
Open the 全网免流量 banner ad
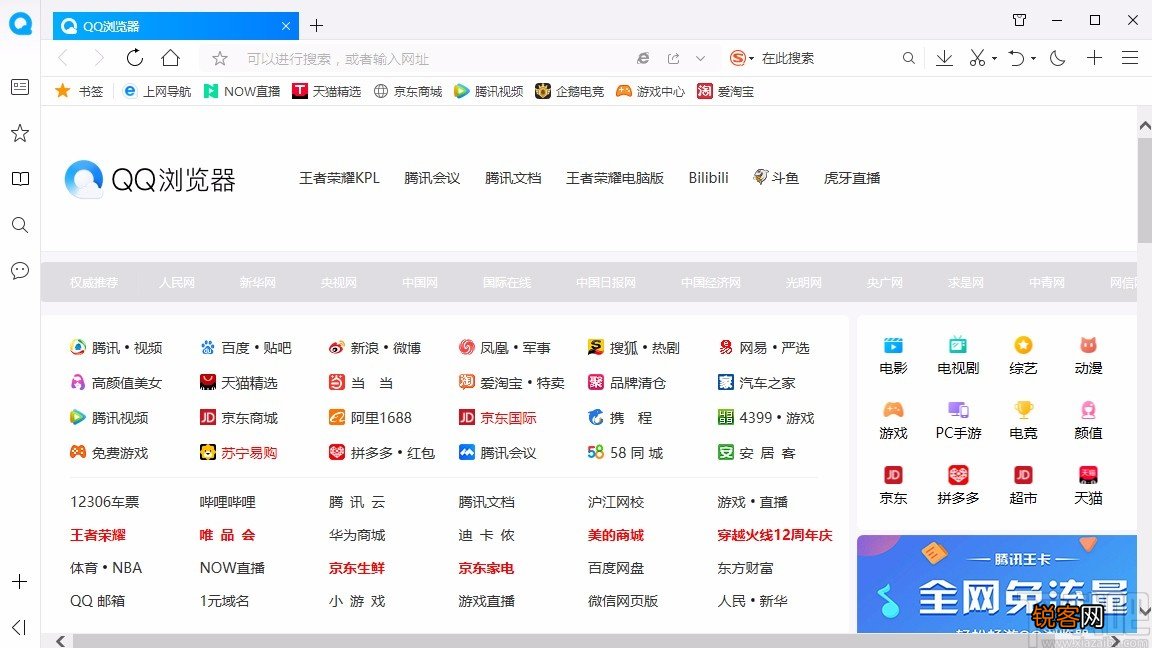tap(997, 583)
